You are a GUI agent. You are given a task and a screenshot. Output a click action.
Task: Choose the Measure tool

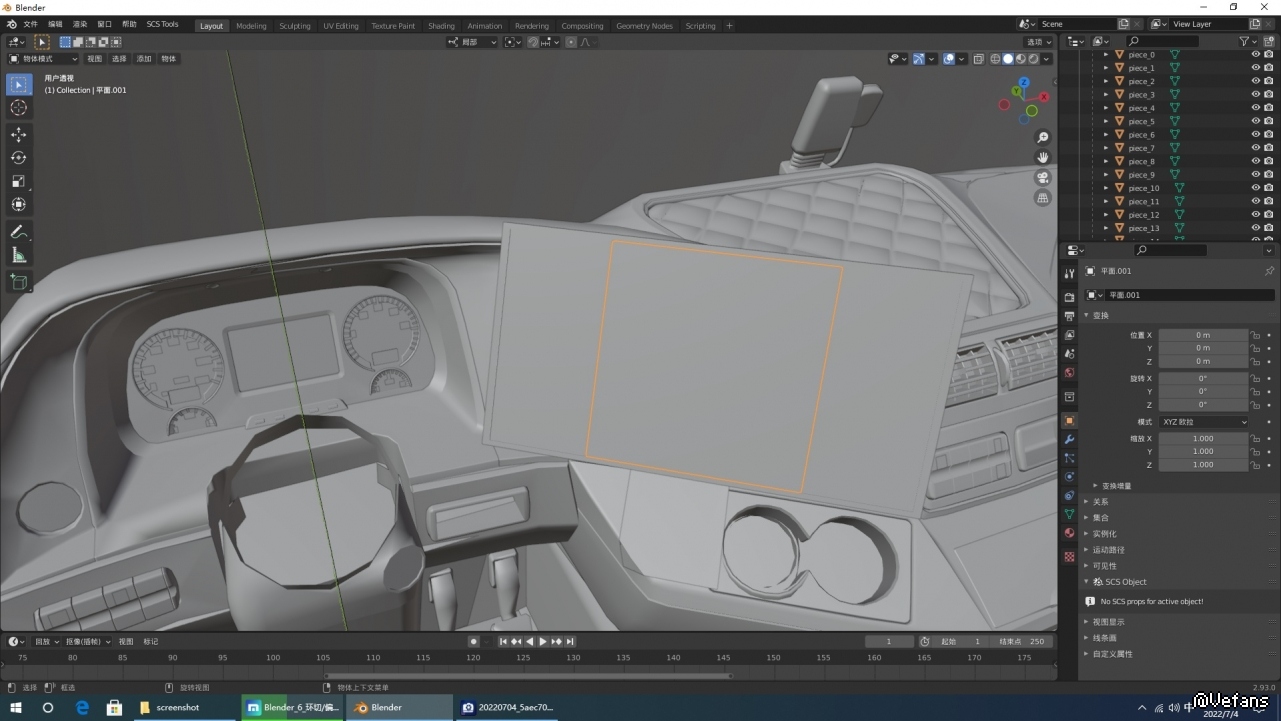(18, 256)
